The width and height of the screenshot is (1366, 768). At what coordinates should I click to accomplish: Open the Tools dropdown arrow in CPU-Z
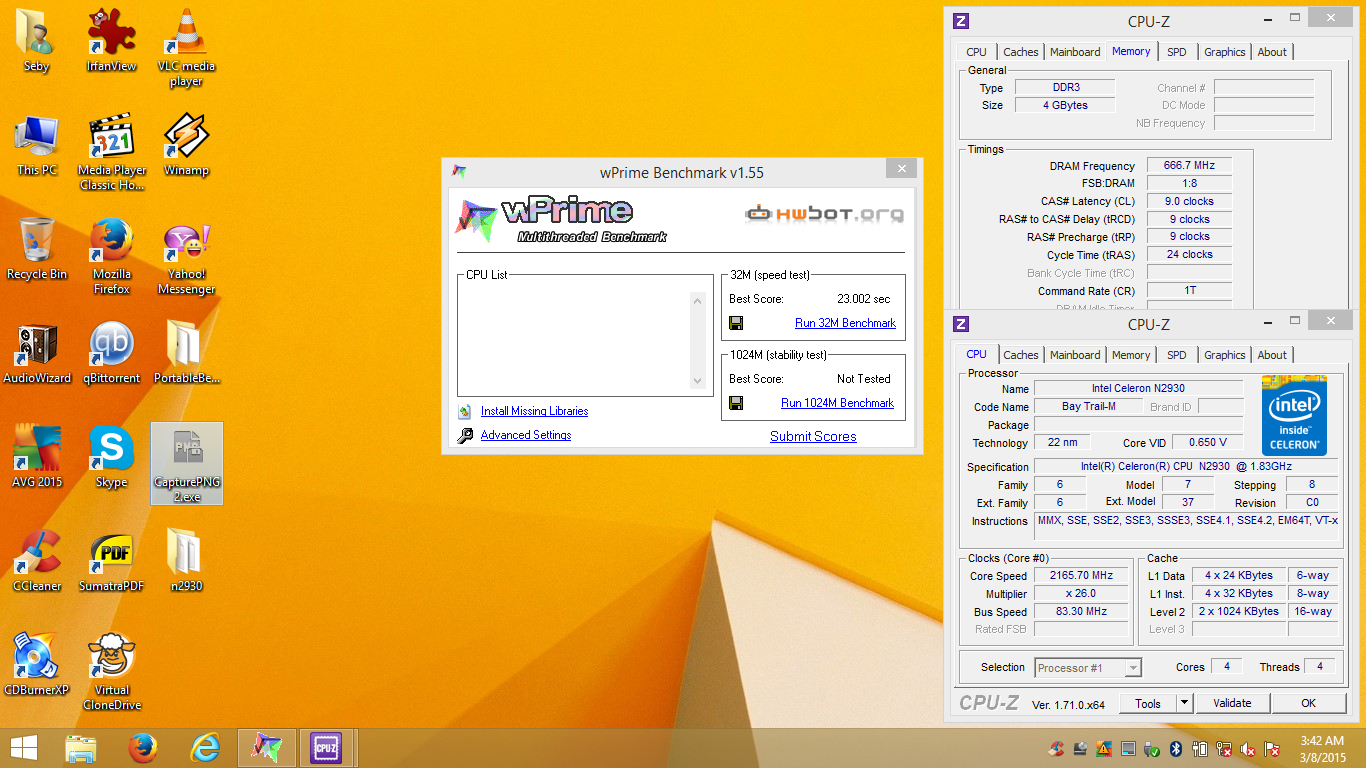pos(1184,703)
